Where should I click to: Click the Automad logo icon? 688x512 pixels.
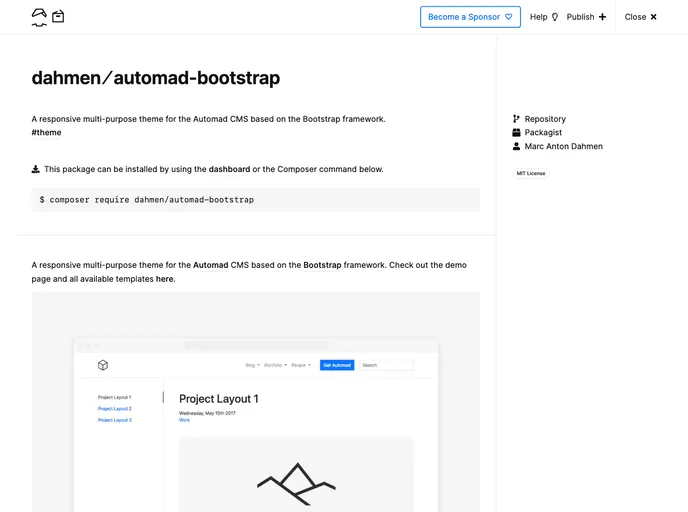click(x=39, y=17)
